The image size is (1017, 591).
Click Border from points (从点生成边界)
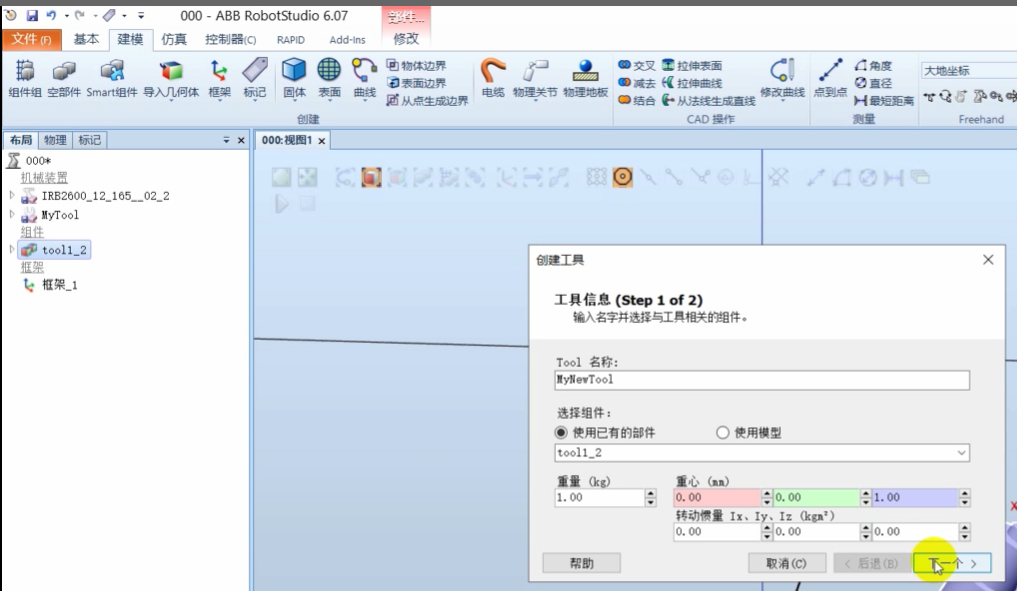427,101
